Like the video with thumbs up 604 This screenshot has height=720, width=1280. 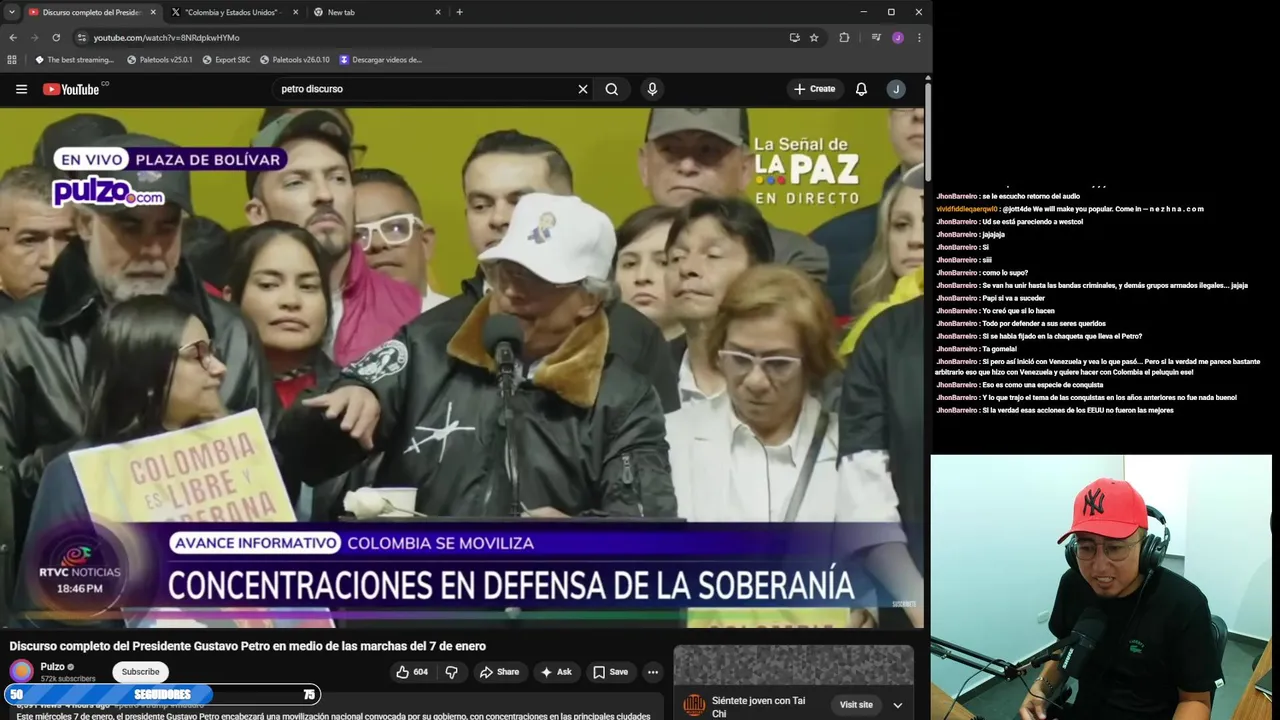pos(411,672)
